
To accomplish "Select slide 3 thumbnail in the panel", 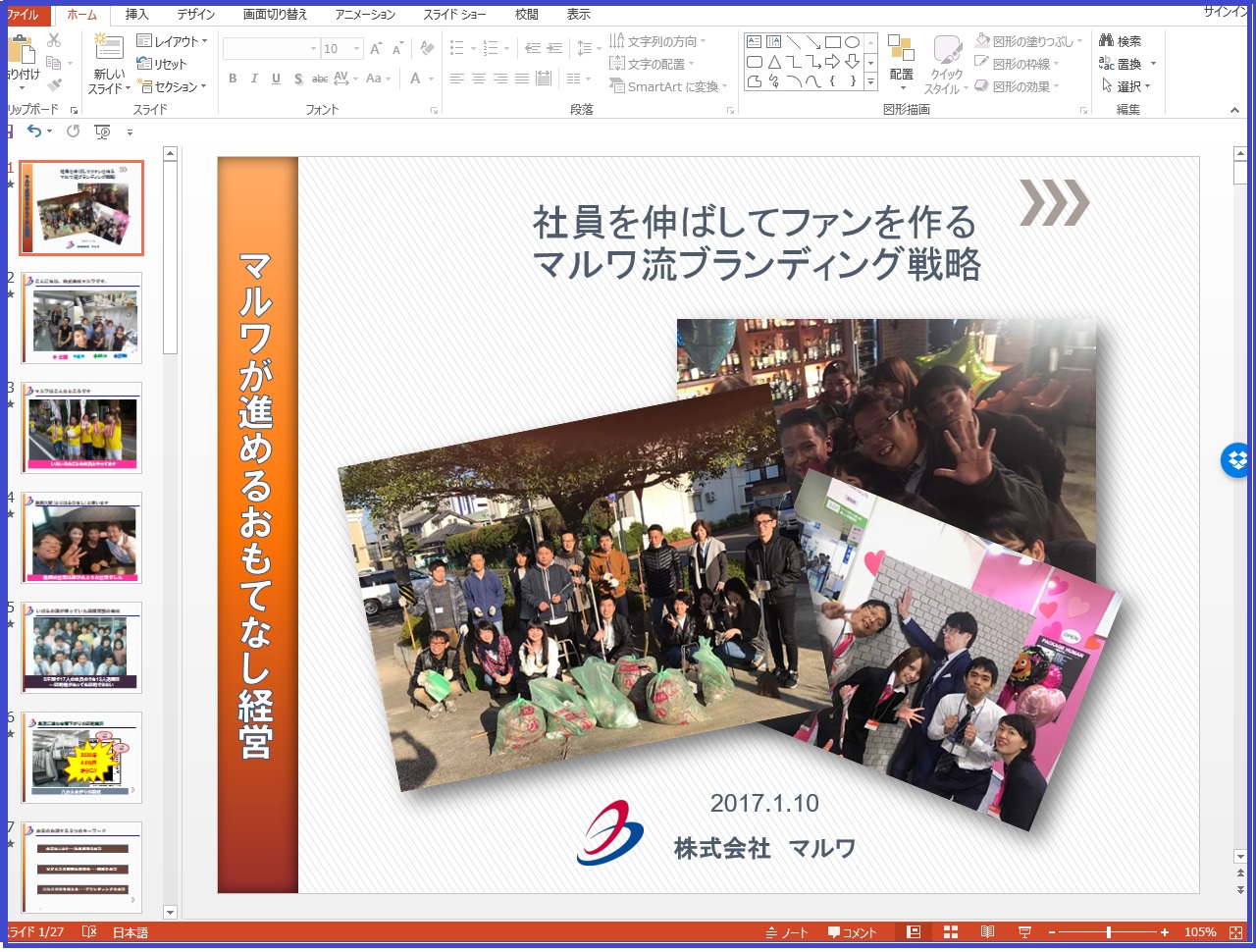I will point(81,428).
